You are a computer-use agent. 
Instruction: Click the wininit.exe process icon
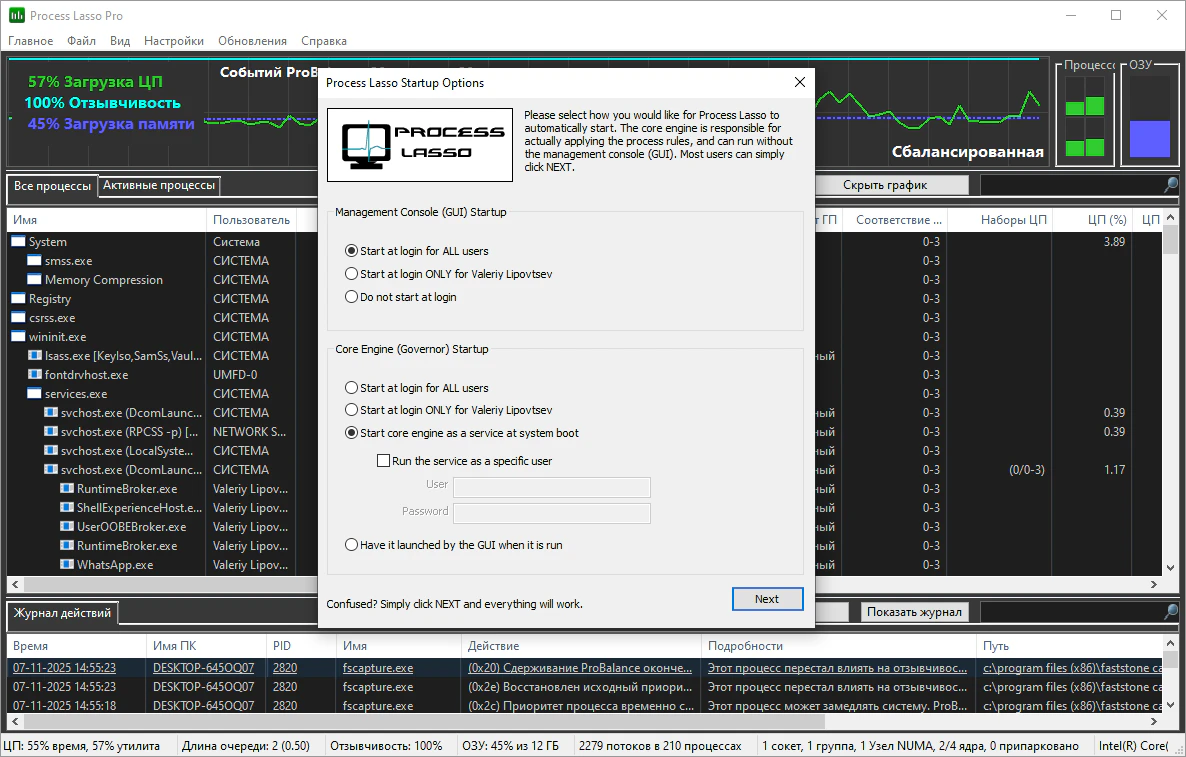tap(18, 337)
